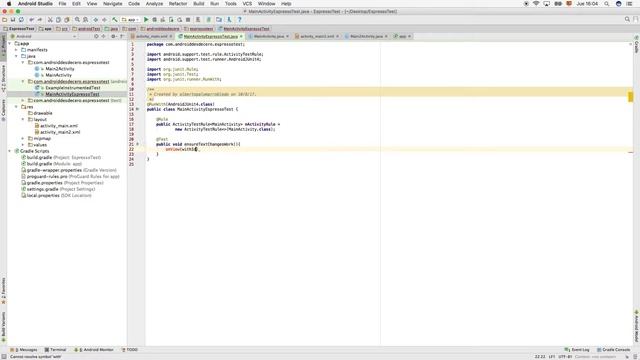
Task: Close the MainActivityEspressoTest.java tab
Action: point(241,36)
